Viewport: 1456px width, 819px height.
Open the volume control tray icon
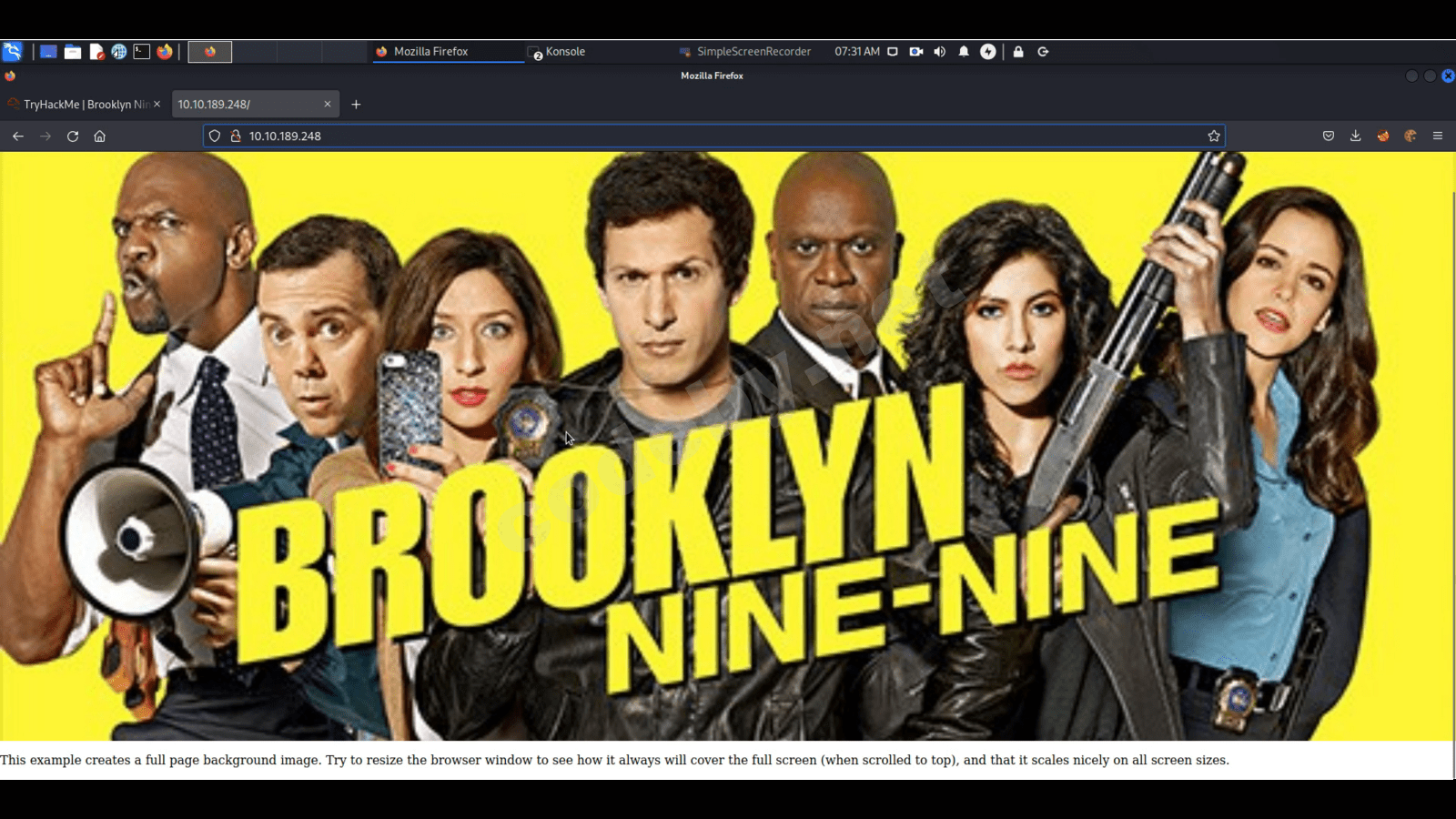940,52
